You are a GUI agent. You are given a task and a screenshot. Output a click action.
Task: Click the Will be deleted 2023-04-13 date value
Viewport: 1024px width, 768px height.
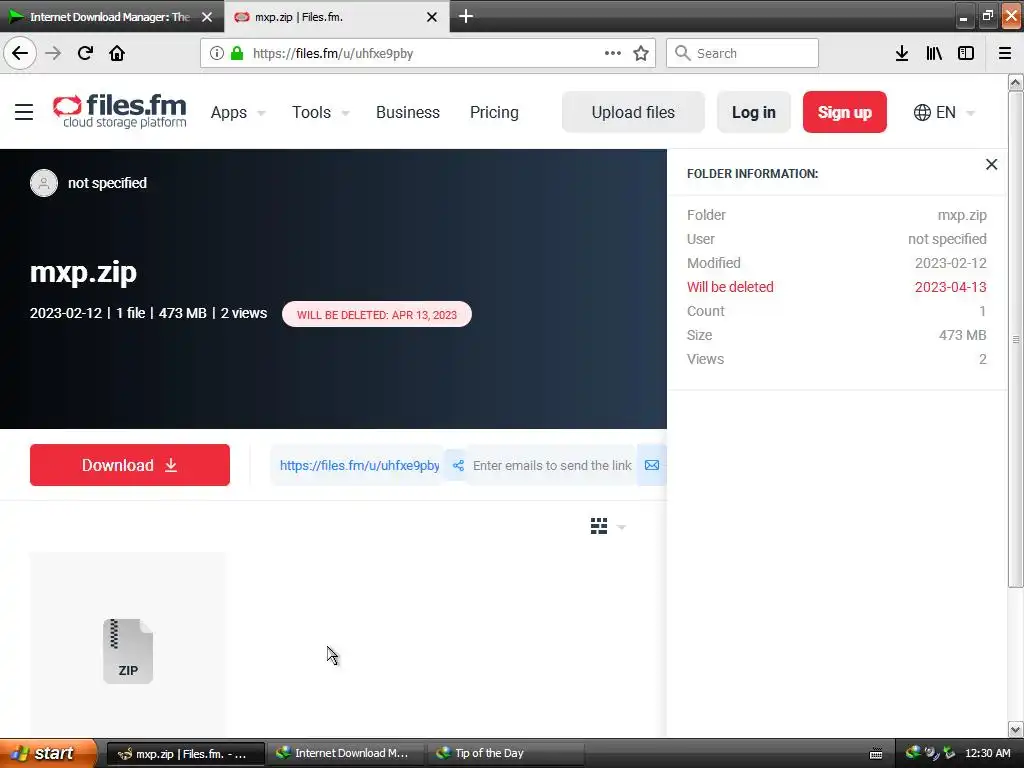[950, 287]
